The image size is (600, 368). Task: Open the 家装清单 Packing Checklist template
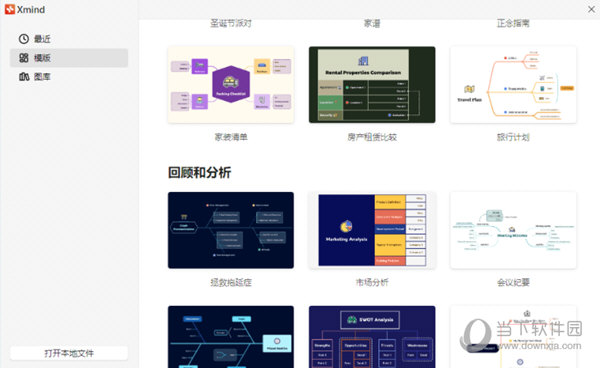(231, 85)
